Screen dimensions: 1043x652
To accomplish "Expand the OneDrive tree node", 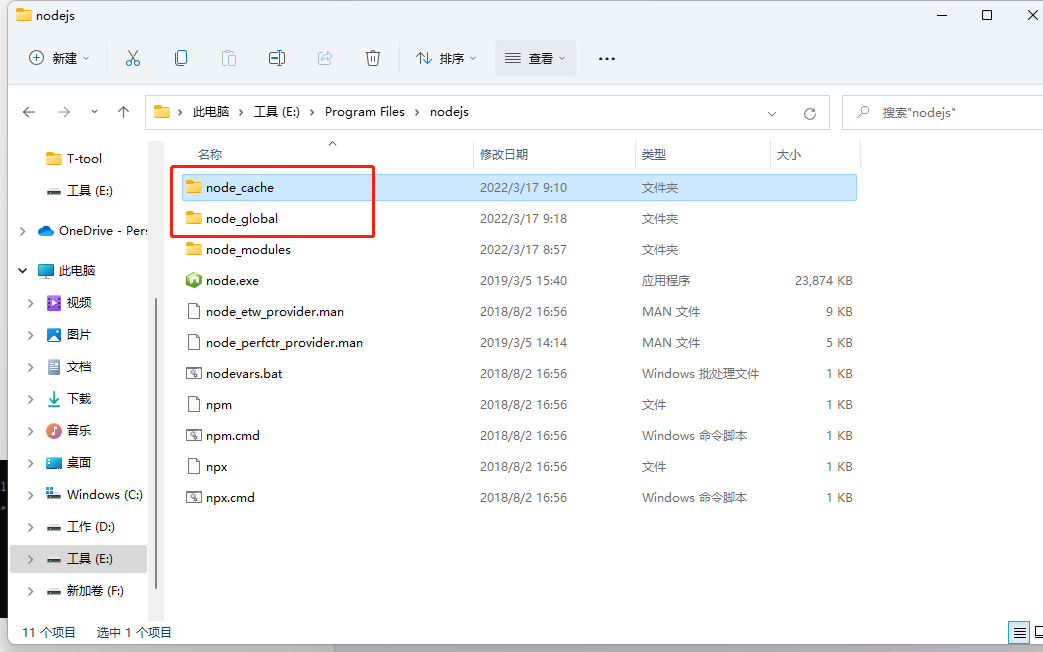I will pos(23,231).
